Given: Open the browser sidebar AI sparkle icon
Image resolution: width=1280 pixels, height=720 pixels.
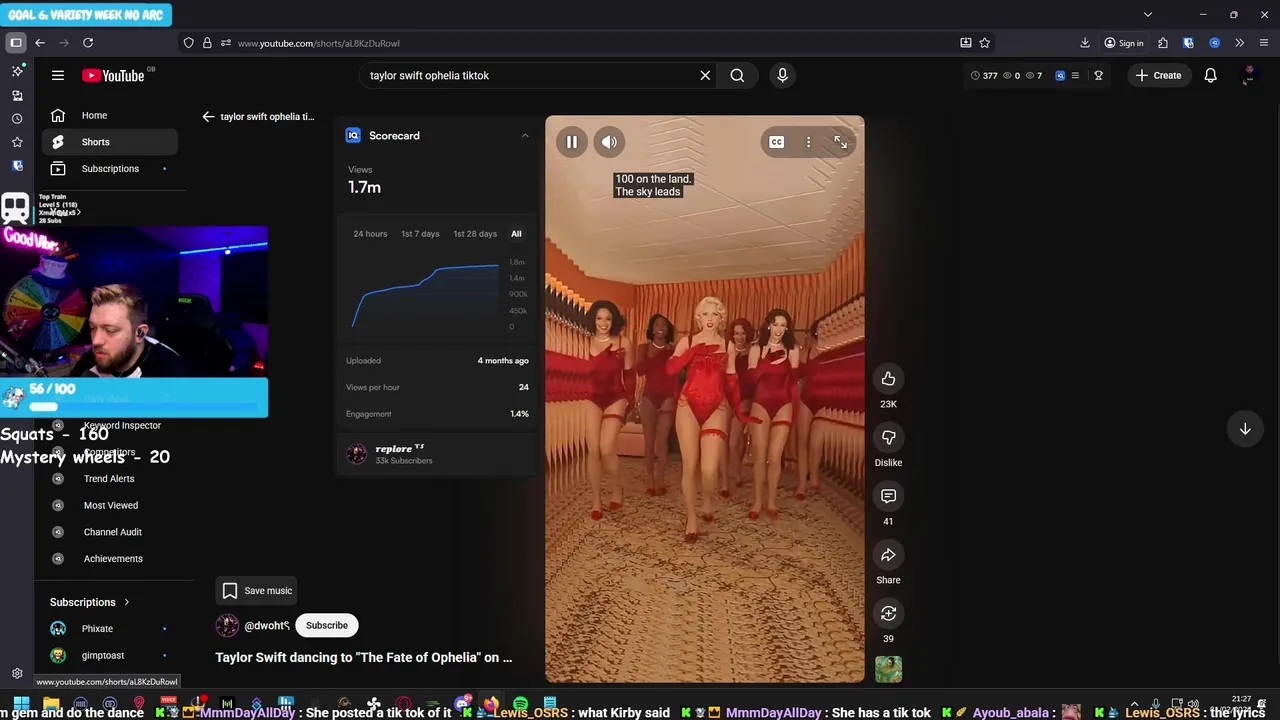Looking at the screenshot, I should click(17, 71).
